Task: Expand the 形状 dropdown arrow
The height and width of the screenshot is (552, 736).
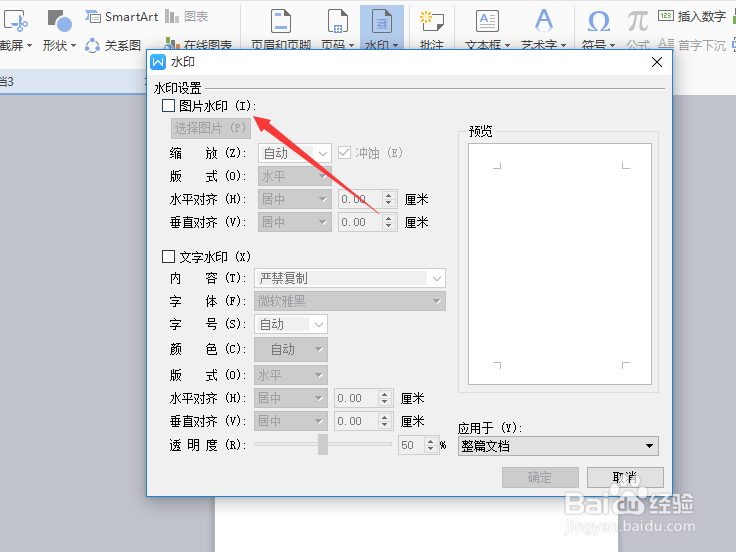Action: pyautogui.click(x=73, y=46)
